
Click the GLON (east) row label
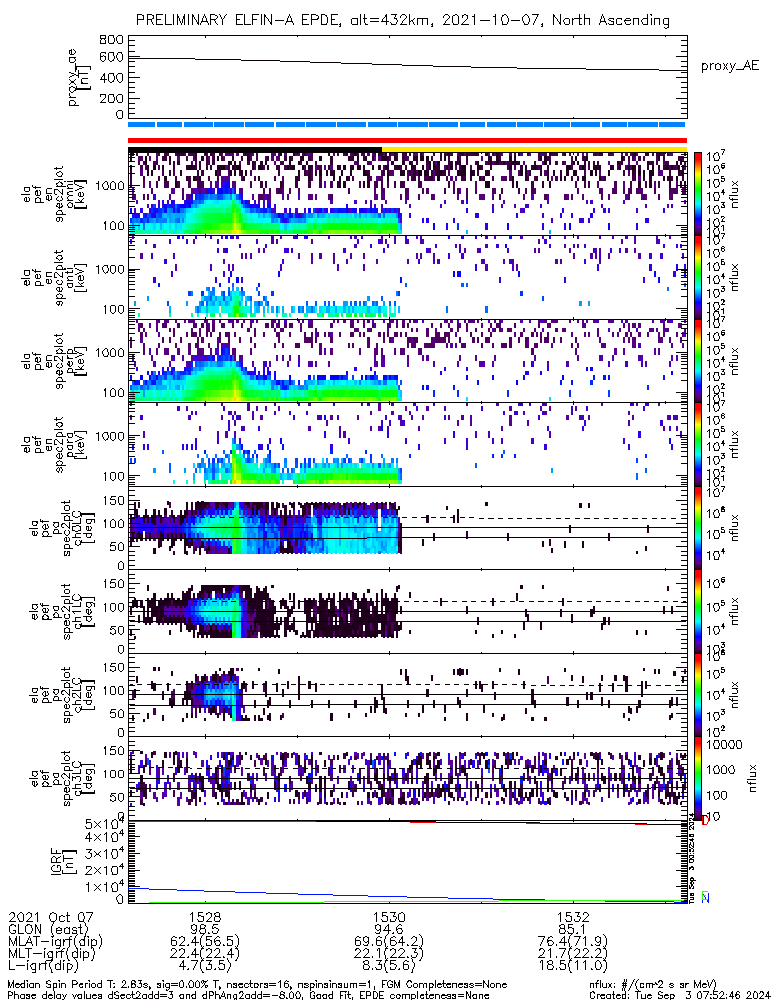pyautogui.click(x=48, y=929)
